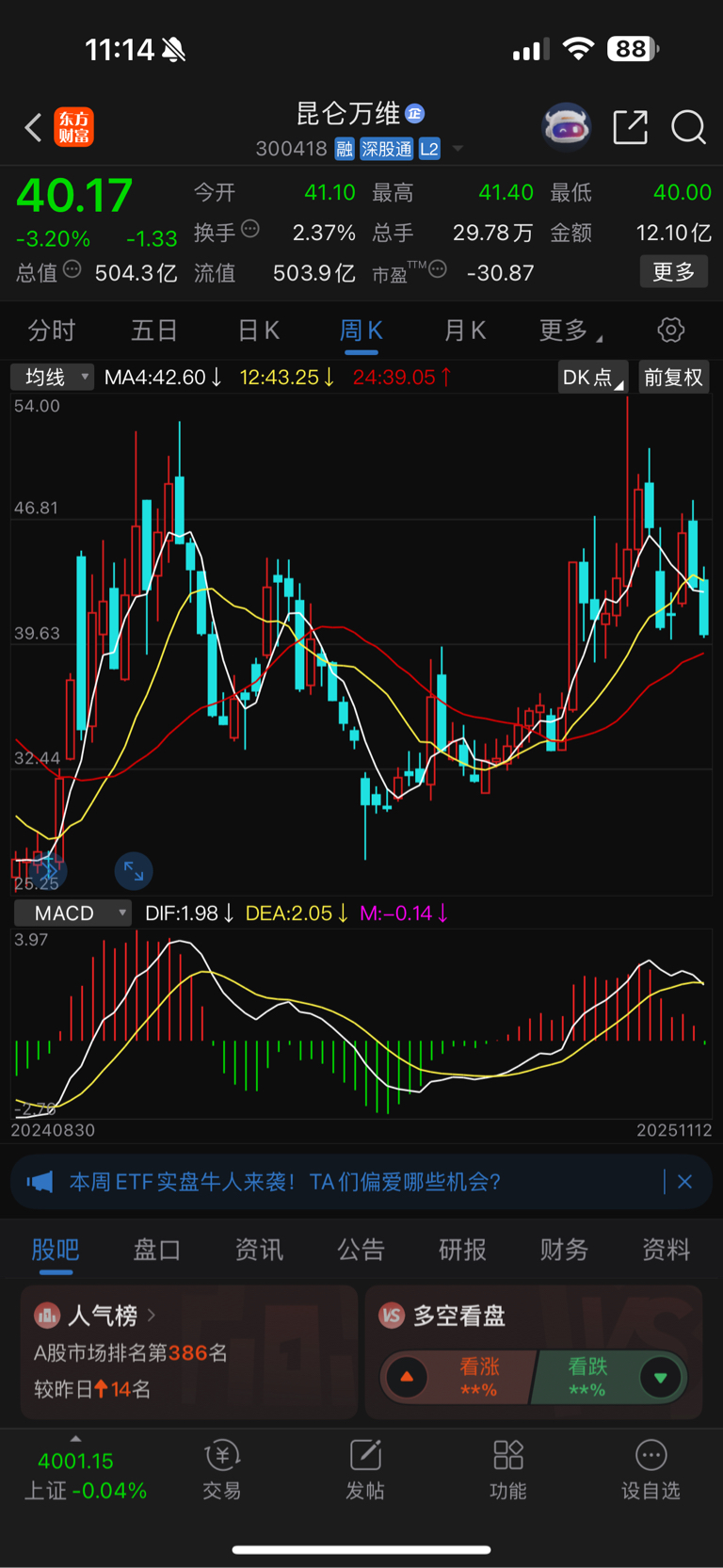Switch to the 月K chart tab
This screenshot has height=1568, width=723.
click(465, 331)
